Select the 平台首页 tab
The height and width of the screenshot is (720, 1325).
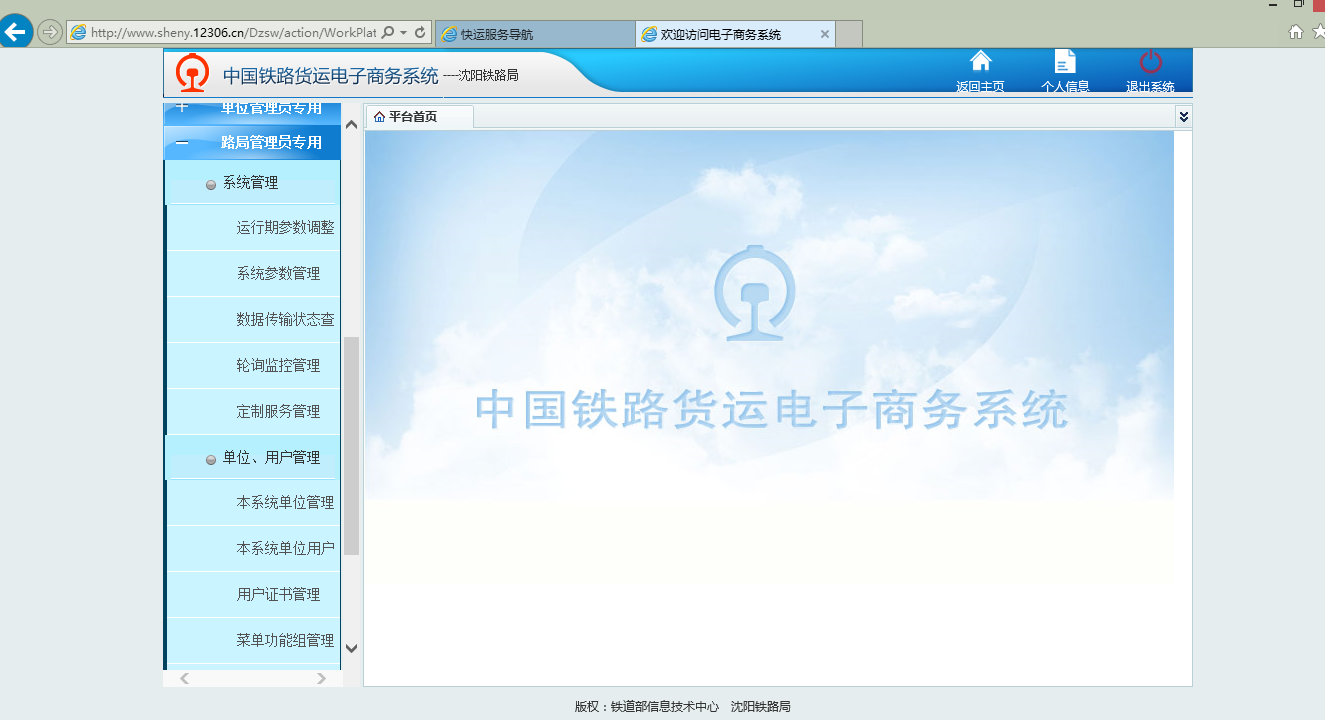click(x=419, y=117)
